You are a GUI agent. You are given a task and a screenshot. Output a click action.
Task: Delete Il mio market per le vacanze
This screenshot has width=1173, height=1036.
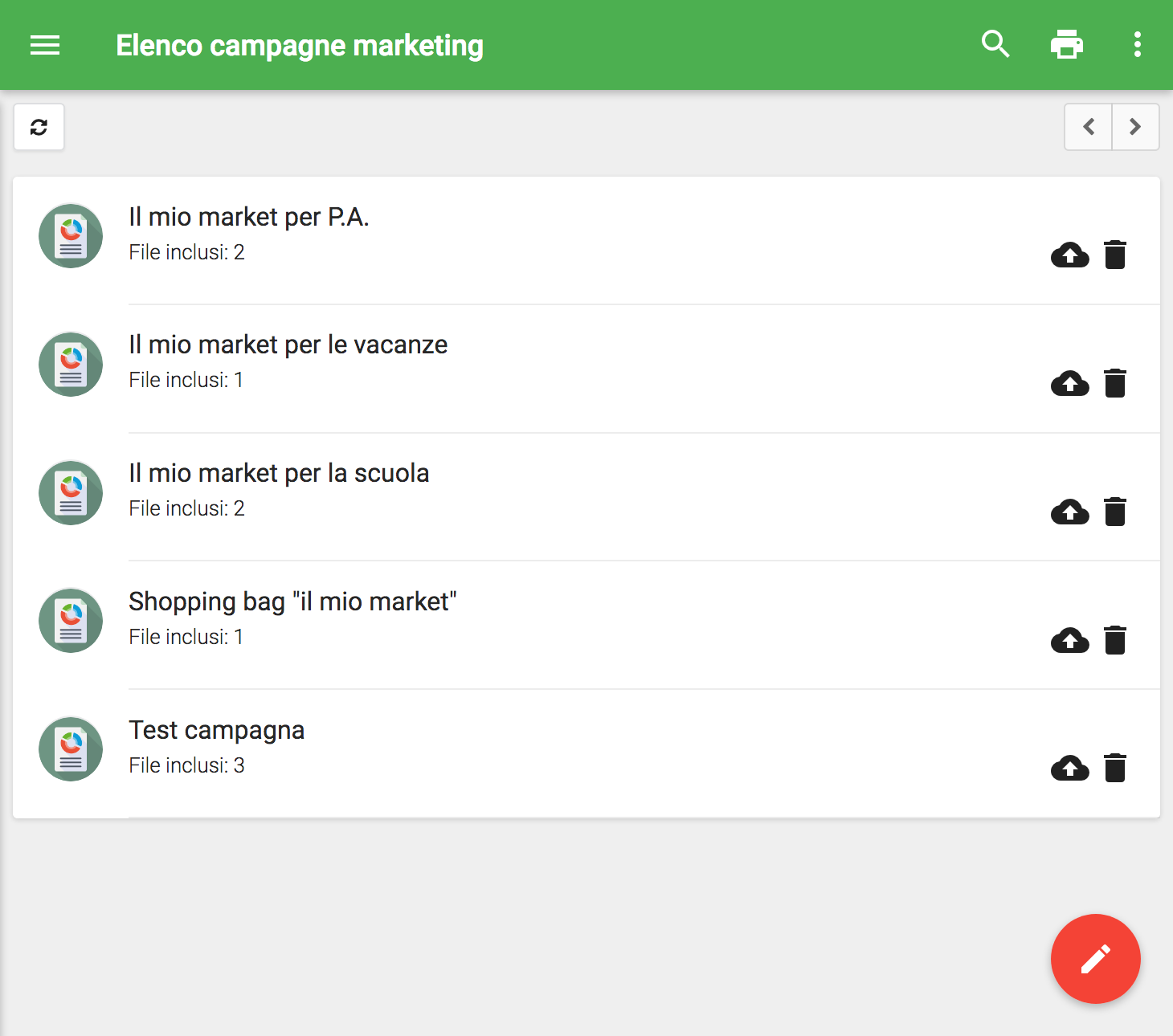coord(1115,383)
